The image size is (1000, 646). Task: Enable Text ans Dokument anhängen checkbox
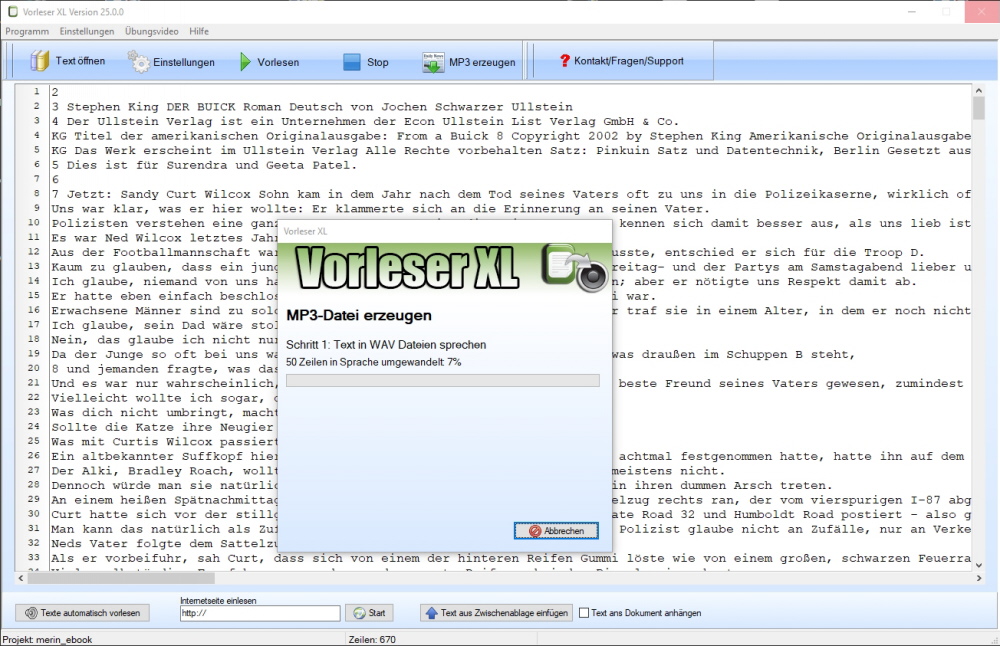tap(584, 613)
